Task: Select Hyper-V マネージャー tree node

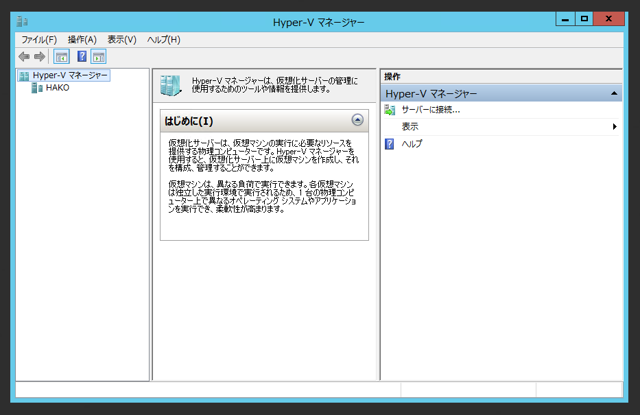Action: (x=70, y=75)
